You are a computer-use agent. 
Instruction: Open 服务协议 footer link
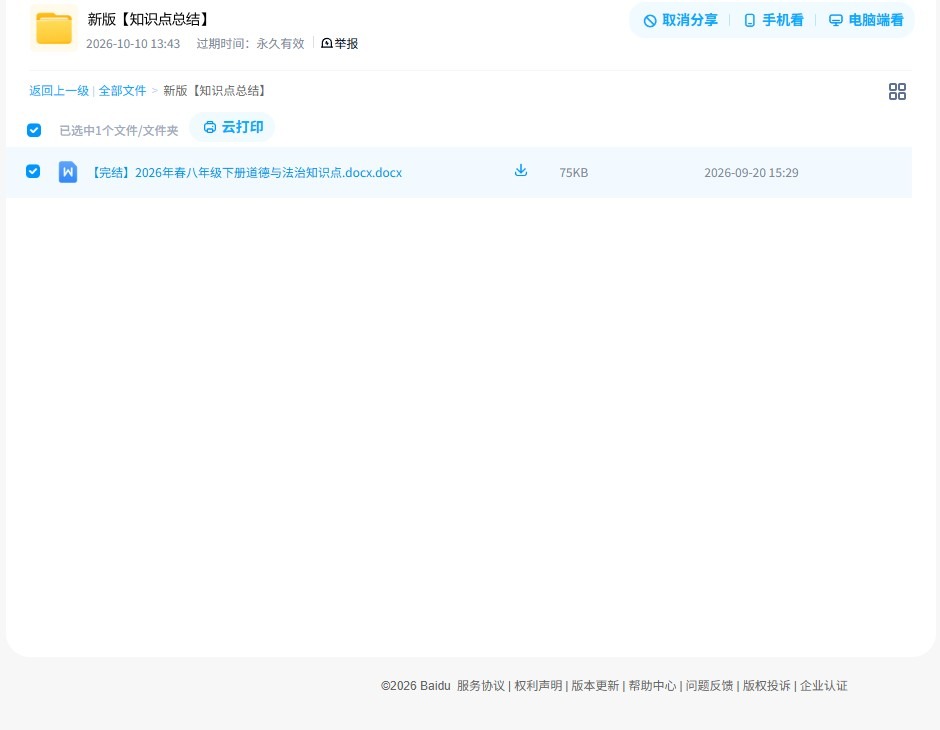[481, 686]
